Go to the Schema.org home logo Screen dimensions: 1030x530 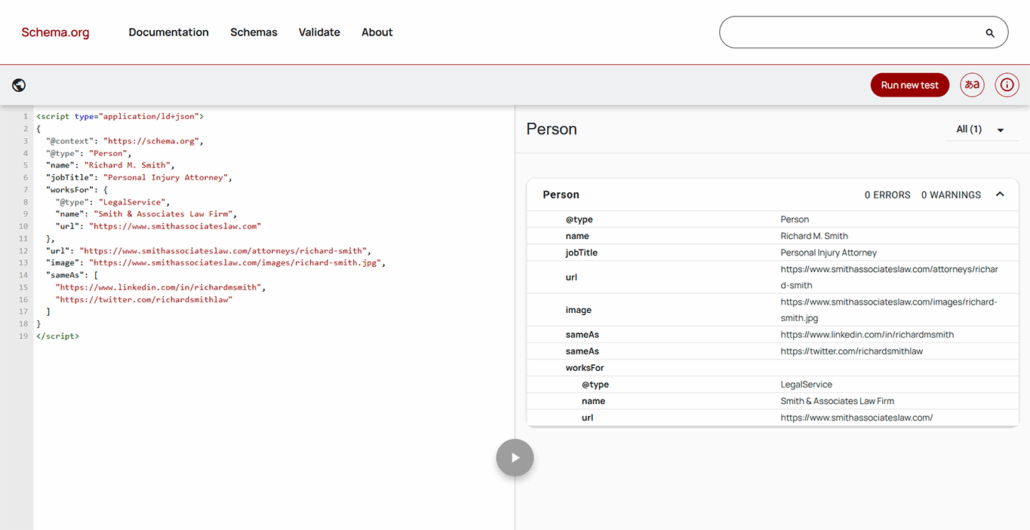(55, 32)
